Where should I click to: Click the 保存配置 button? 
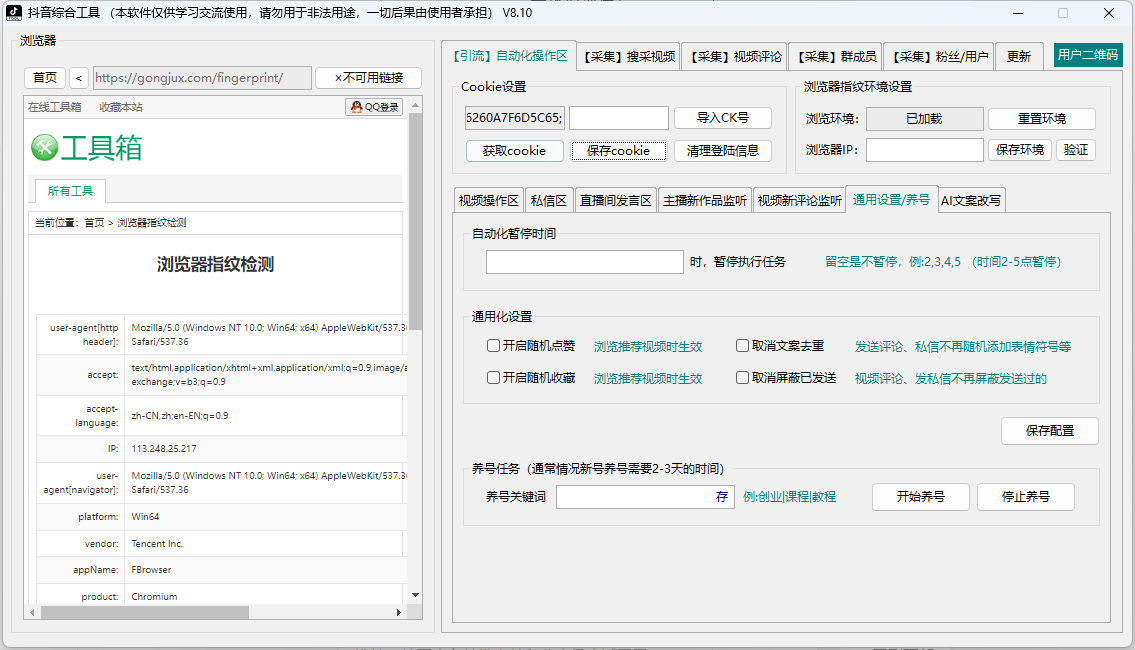(1049, 431)
